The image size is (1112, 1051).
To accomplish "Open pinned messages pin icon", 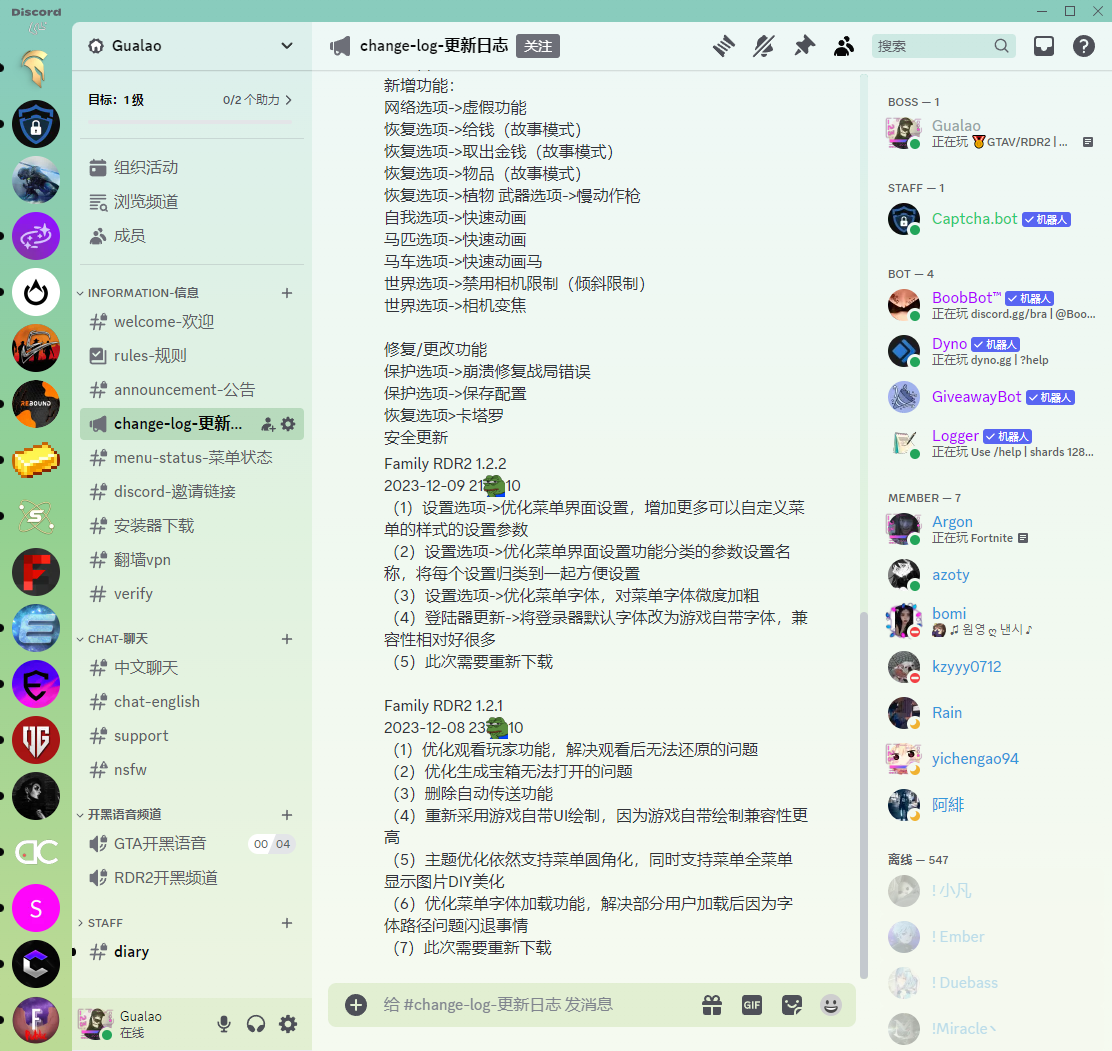I will click(x=804, y=46).
